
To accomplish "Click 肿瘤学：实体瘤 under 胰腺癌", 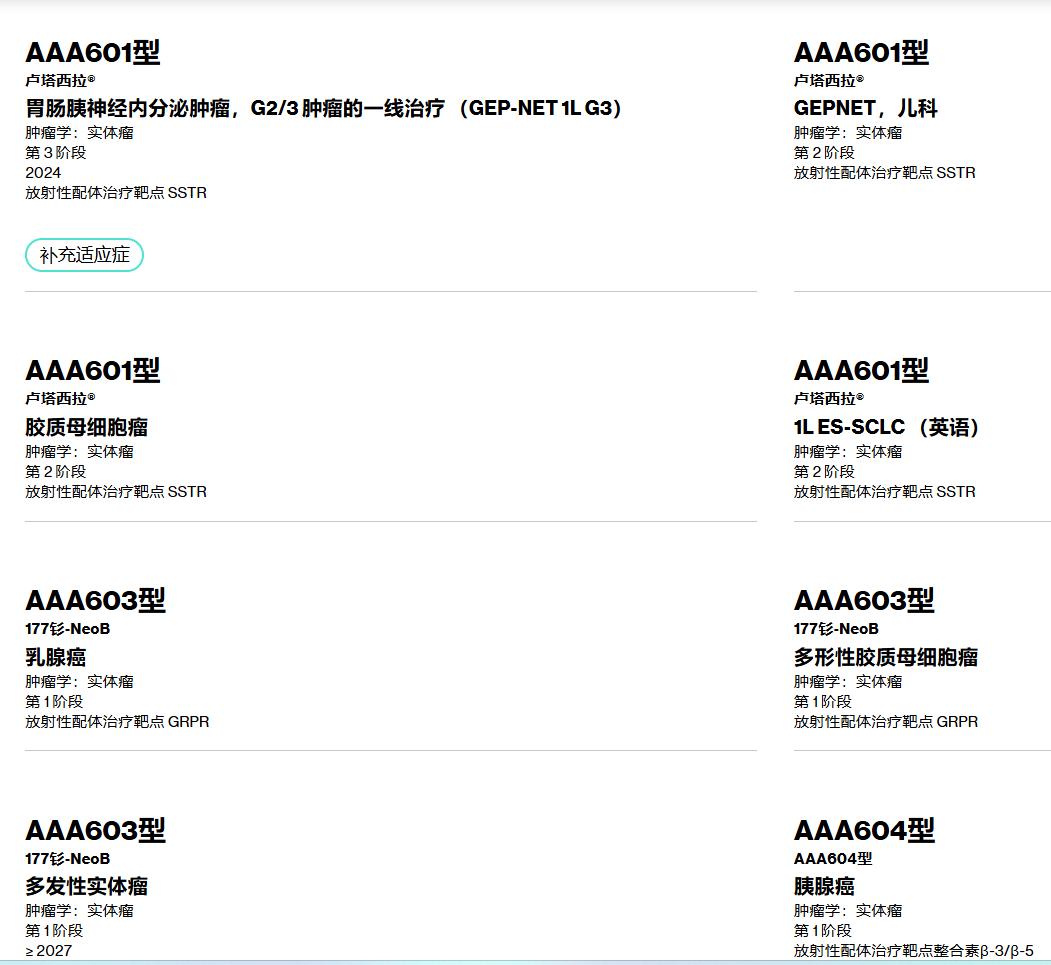I will point(848,911).
